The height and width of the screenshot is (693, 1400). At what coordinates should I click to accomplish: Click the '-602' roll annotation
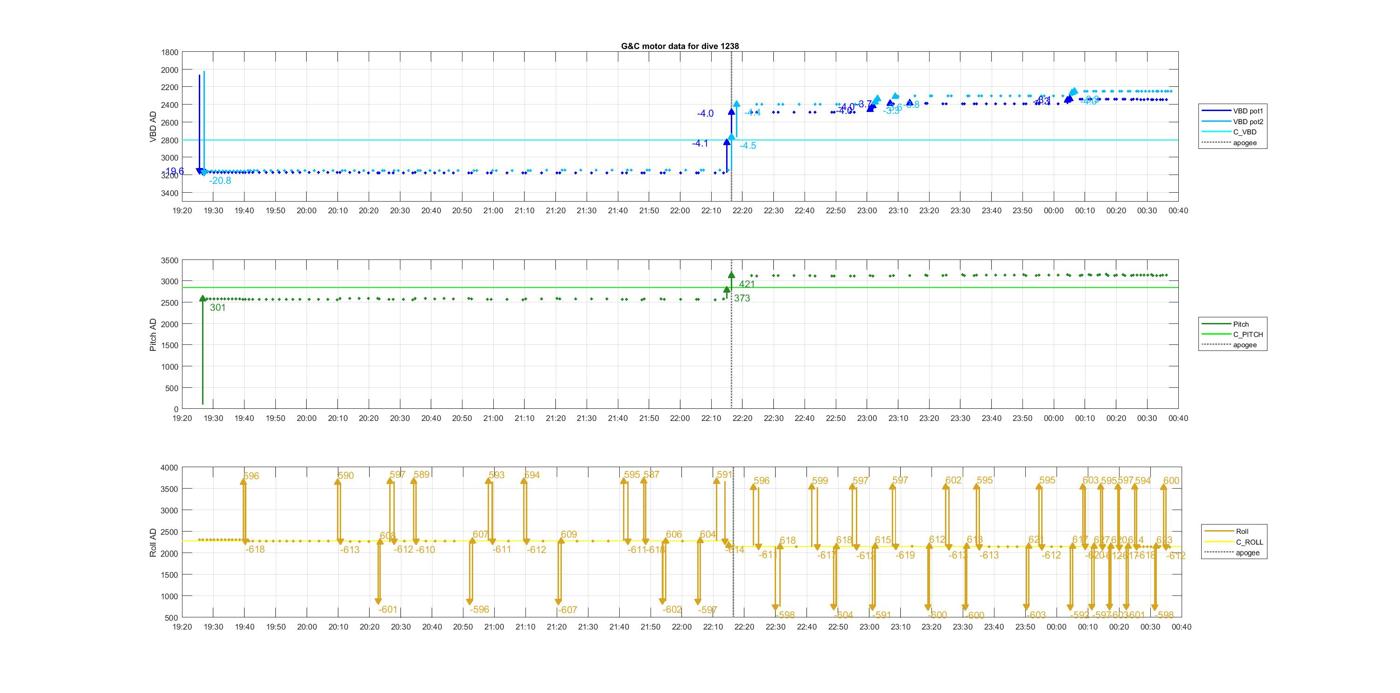[672, 610]
